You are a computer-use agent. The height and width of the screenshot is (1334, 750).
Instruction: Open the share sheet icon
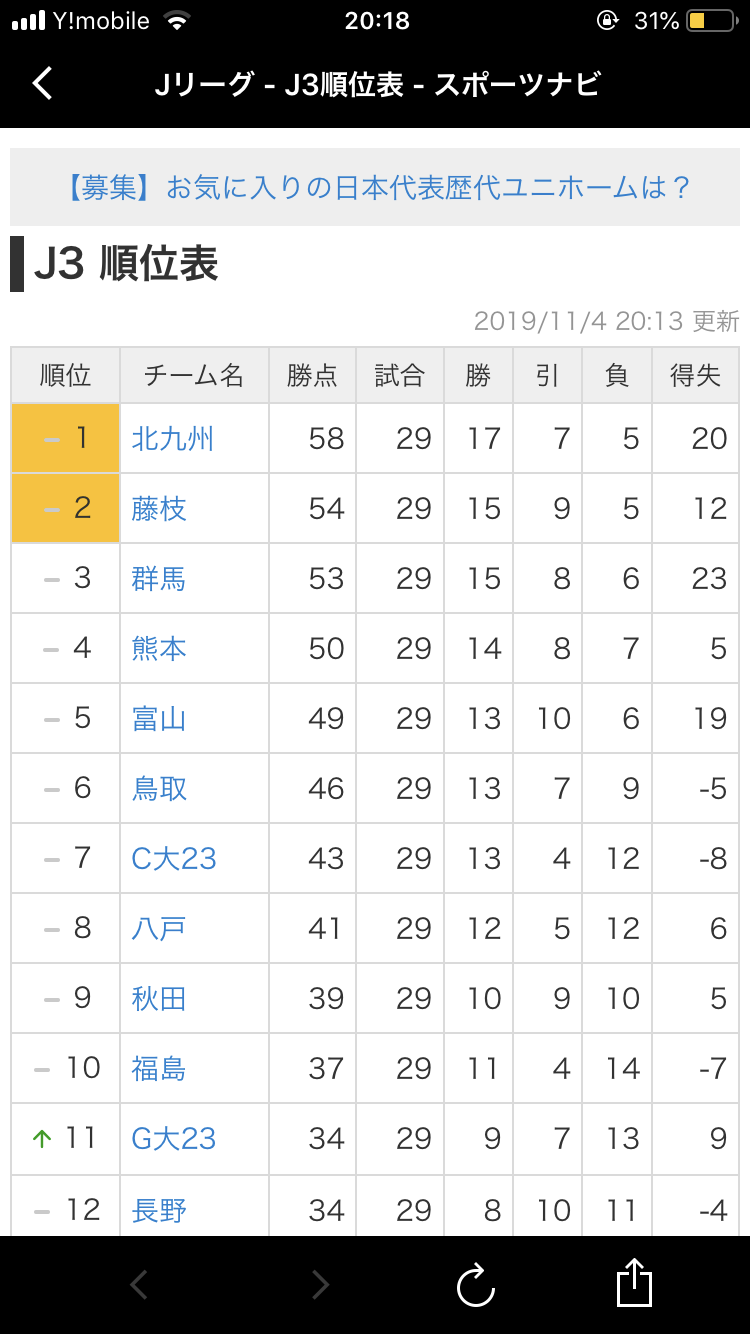(634, 1283)
